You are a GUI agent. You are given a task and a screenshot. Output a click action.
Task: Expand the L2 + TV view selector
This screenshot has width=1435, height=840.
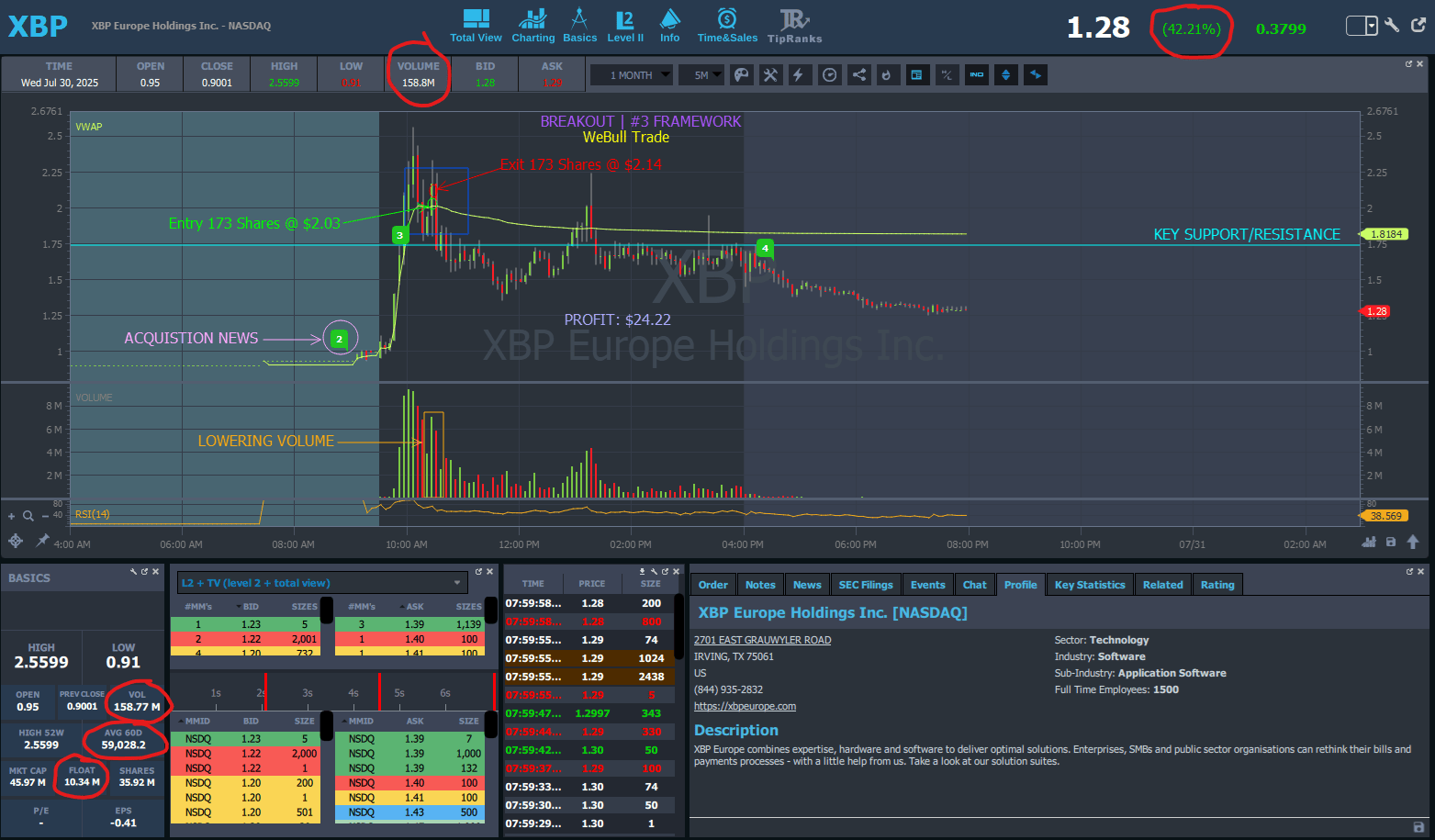[x=457, y=583]
